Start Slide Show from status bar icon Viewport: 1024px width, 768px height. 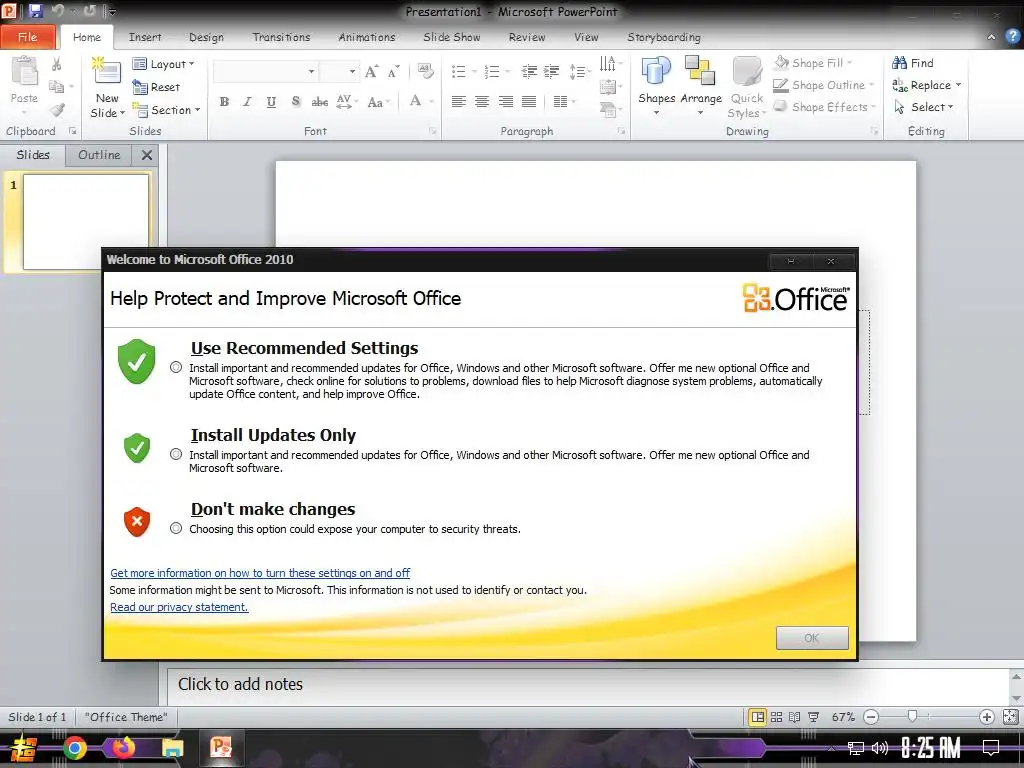coord(814,717)
